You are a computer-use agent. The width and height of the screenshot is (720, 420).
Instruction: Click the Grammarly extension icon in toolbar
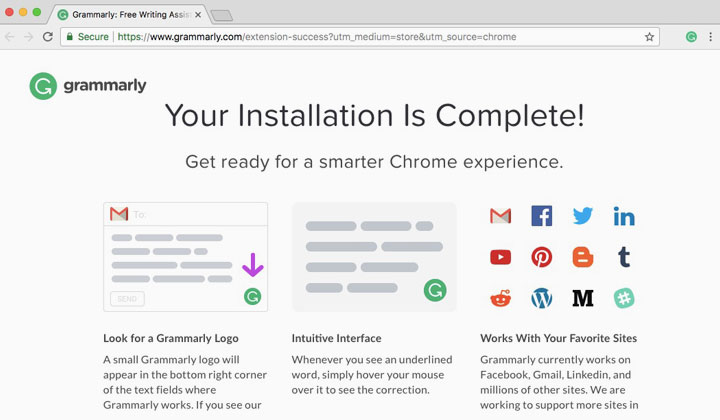691,37
